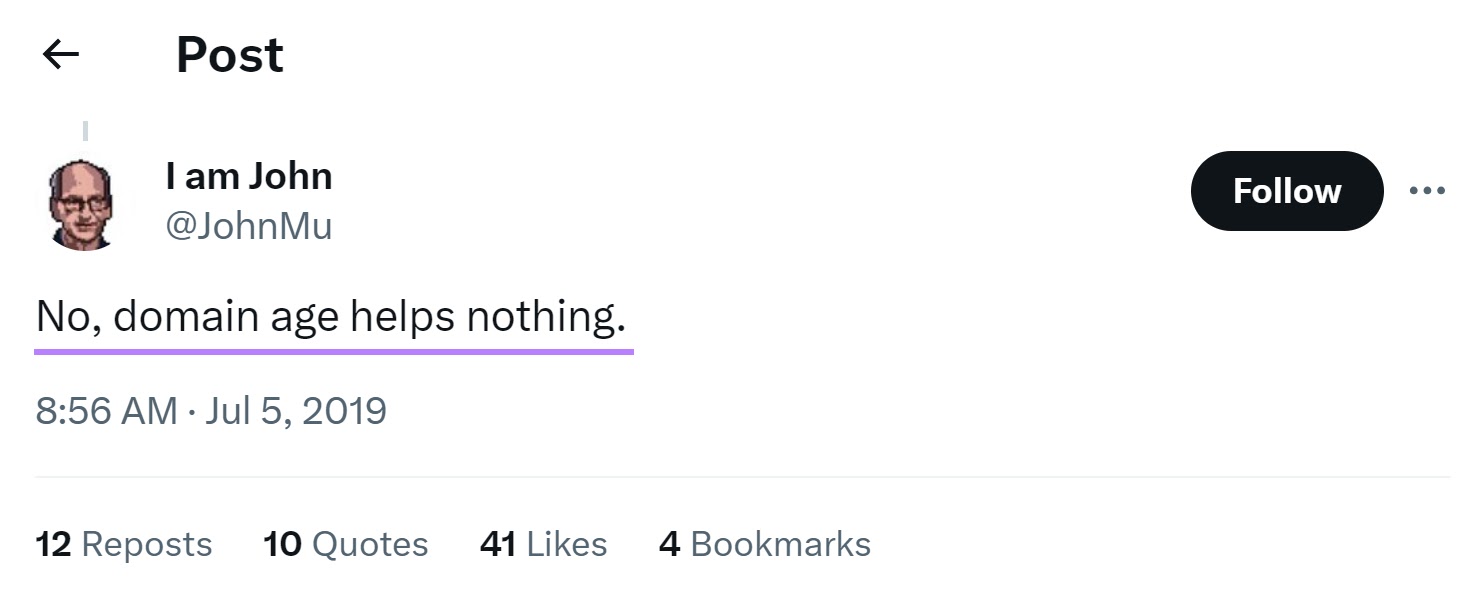Open post options via the dots icon

pyautogui.click(x=1428, y=190)
